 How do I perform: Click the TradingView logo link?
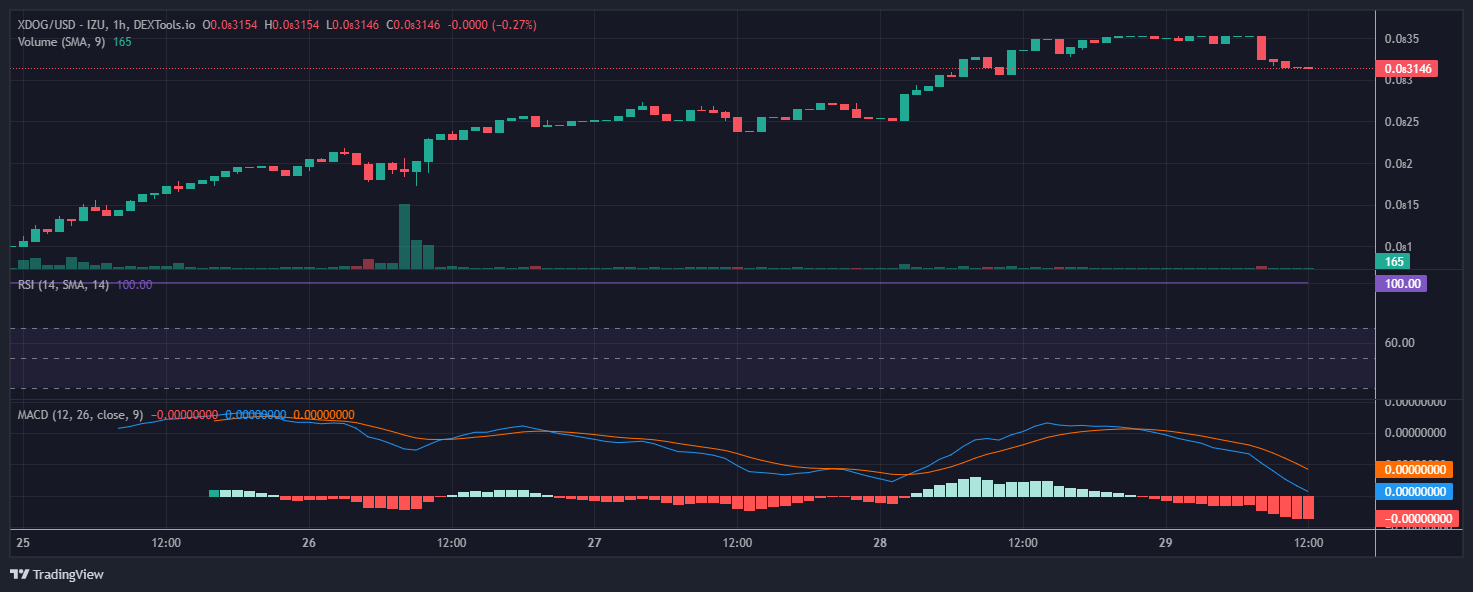point(57,575)
